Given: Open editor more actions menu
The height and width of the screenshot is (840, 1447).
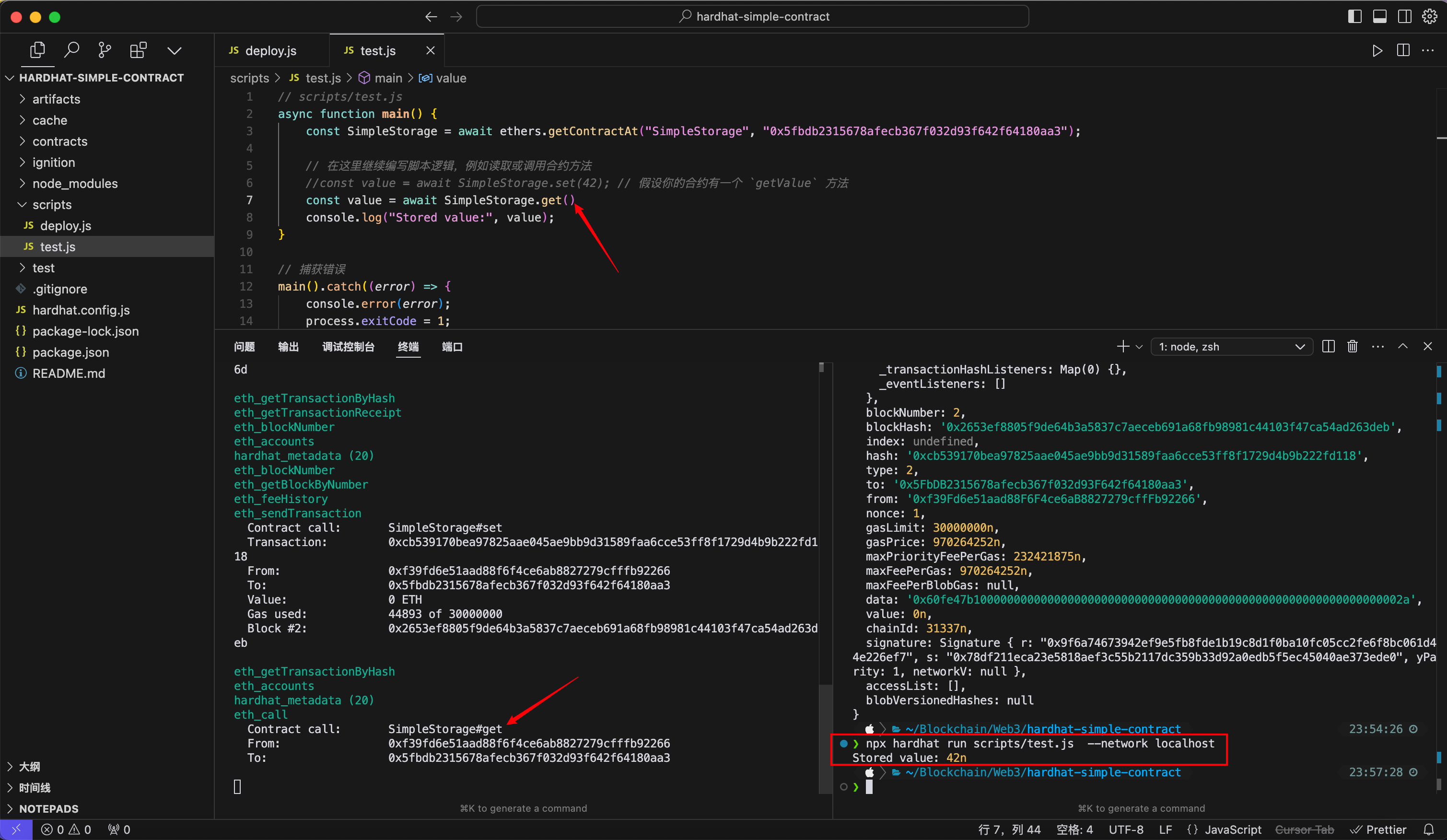Looking at the screenshot, I should pyautogui.click(x=1428, y=50).
